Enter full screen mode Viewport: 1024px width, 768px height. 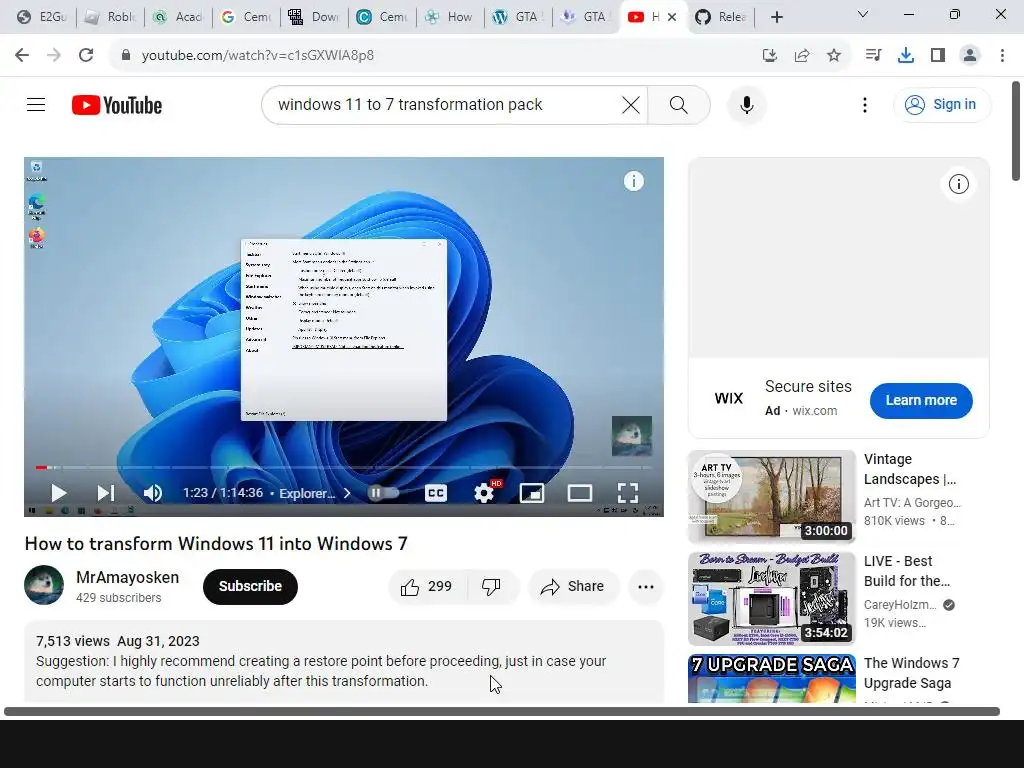628,493
